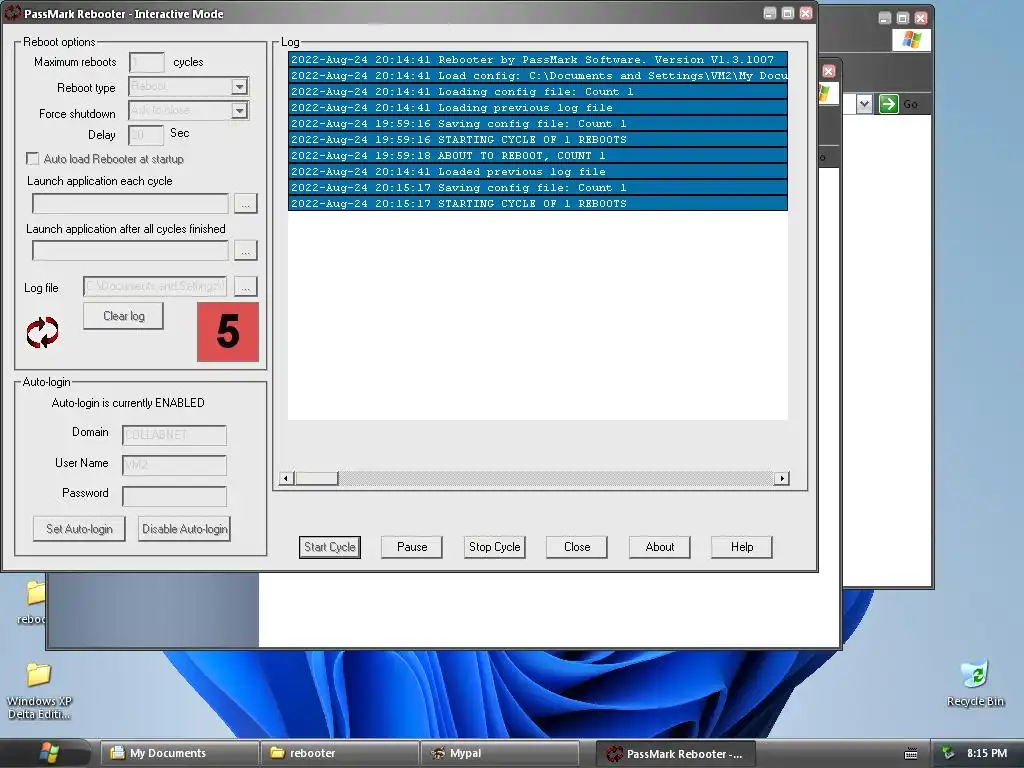Browse for application launched each cycle
Viewport: 1024px width, 768px height.
click(x=246, y=204)
